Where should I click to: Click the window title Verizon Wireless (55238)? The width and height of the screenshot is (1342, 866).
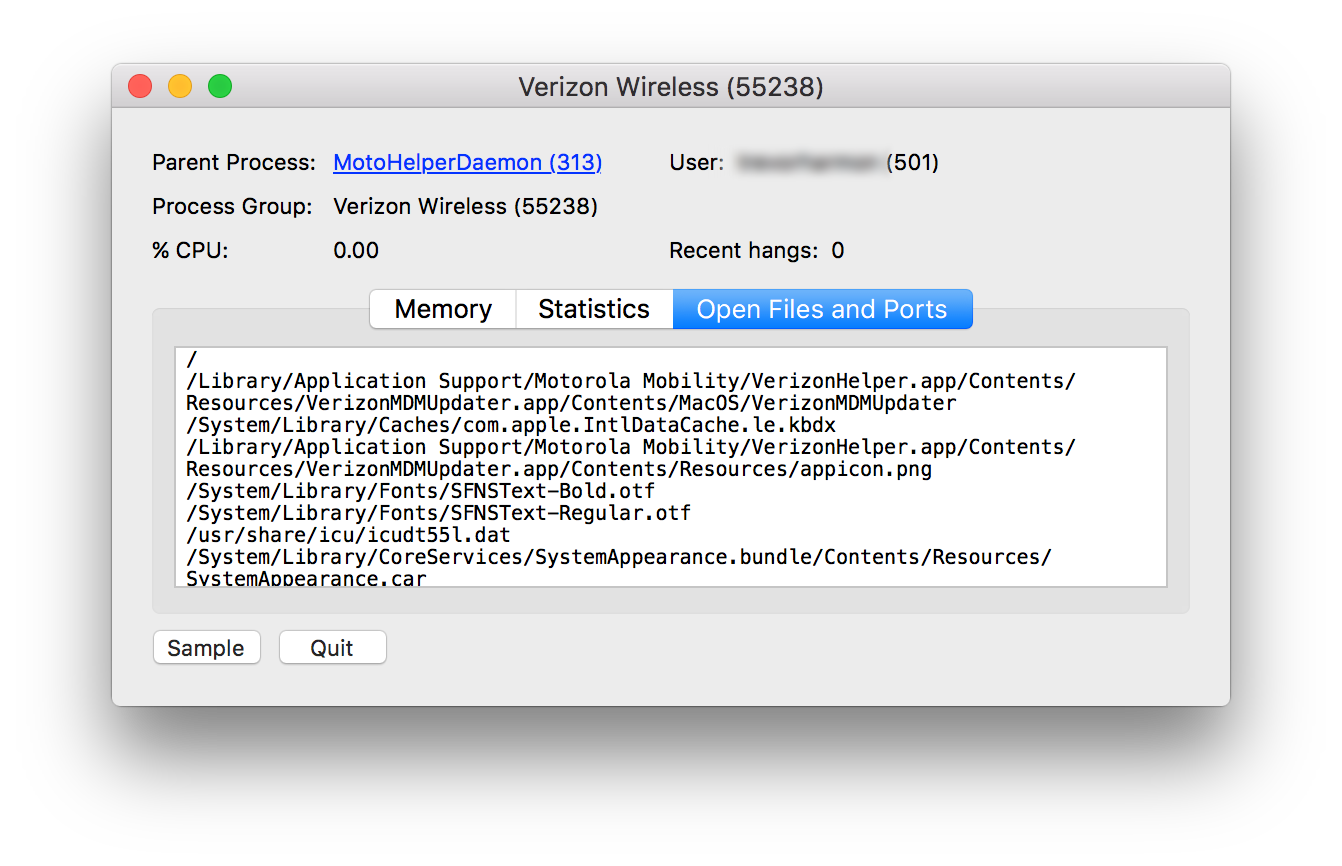point(671,87)
